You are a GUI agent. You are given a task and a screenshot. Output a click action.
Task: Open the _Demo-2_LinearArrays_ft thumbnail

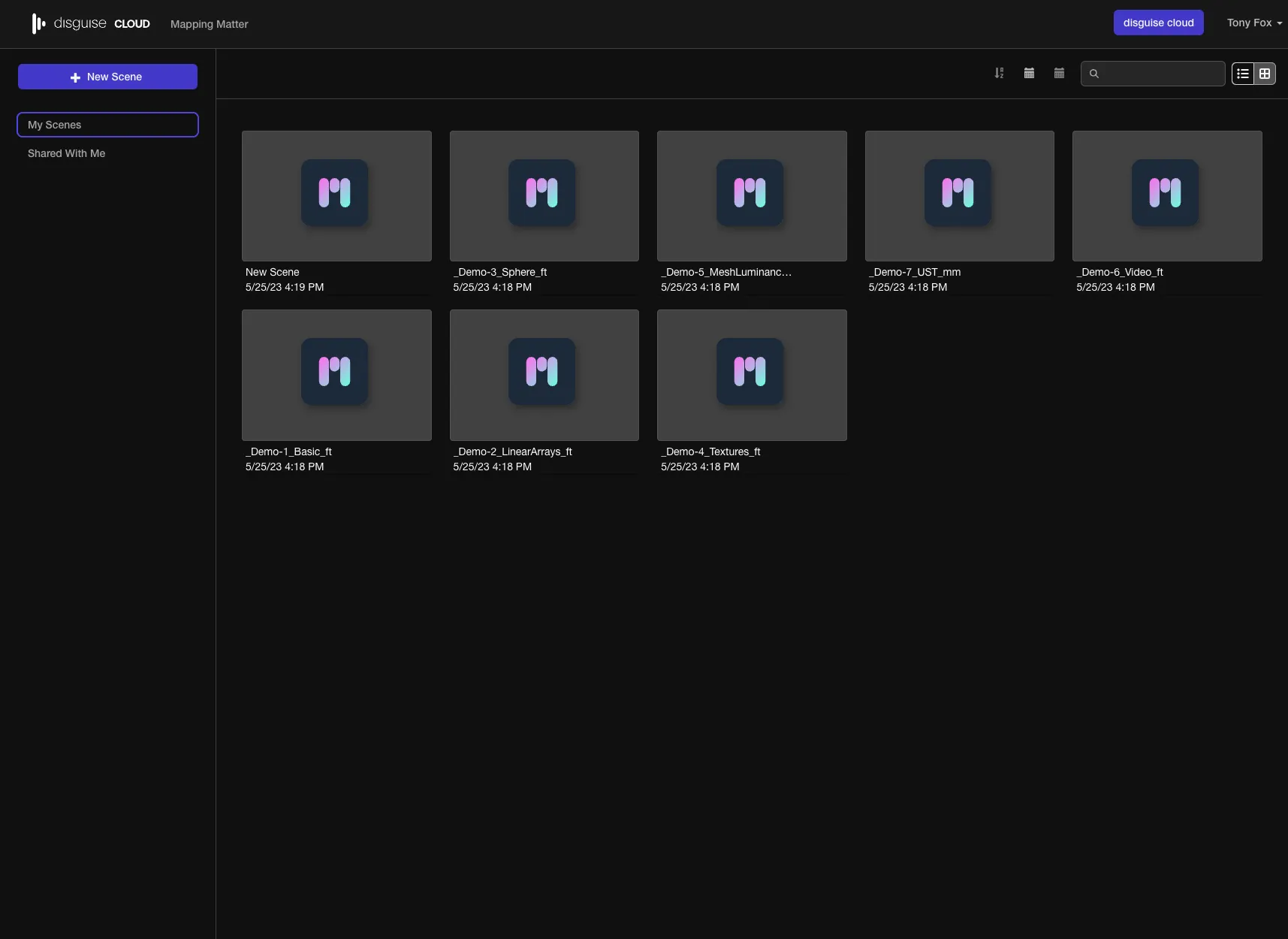[544, 375]
